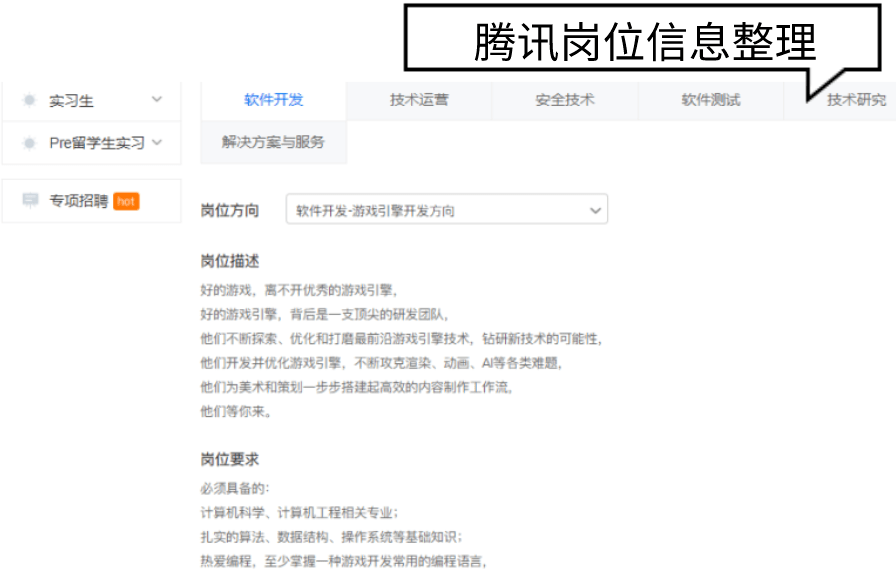Click the 专项招聘 chat icon

tap(30, 200)
